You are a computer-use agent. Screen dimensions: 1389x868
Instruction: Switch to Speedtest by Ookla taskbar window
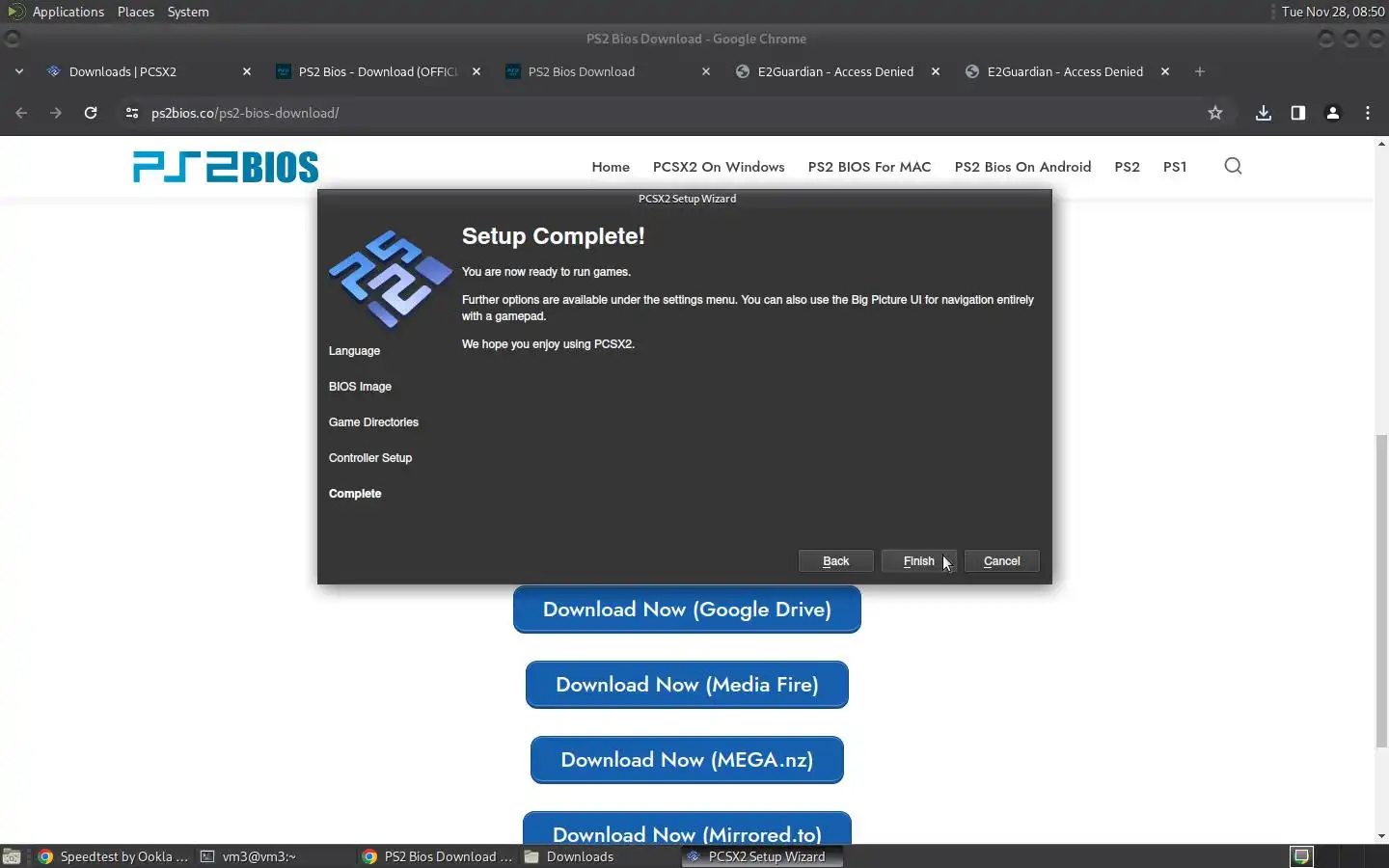(113, 856)
